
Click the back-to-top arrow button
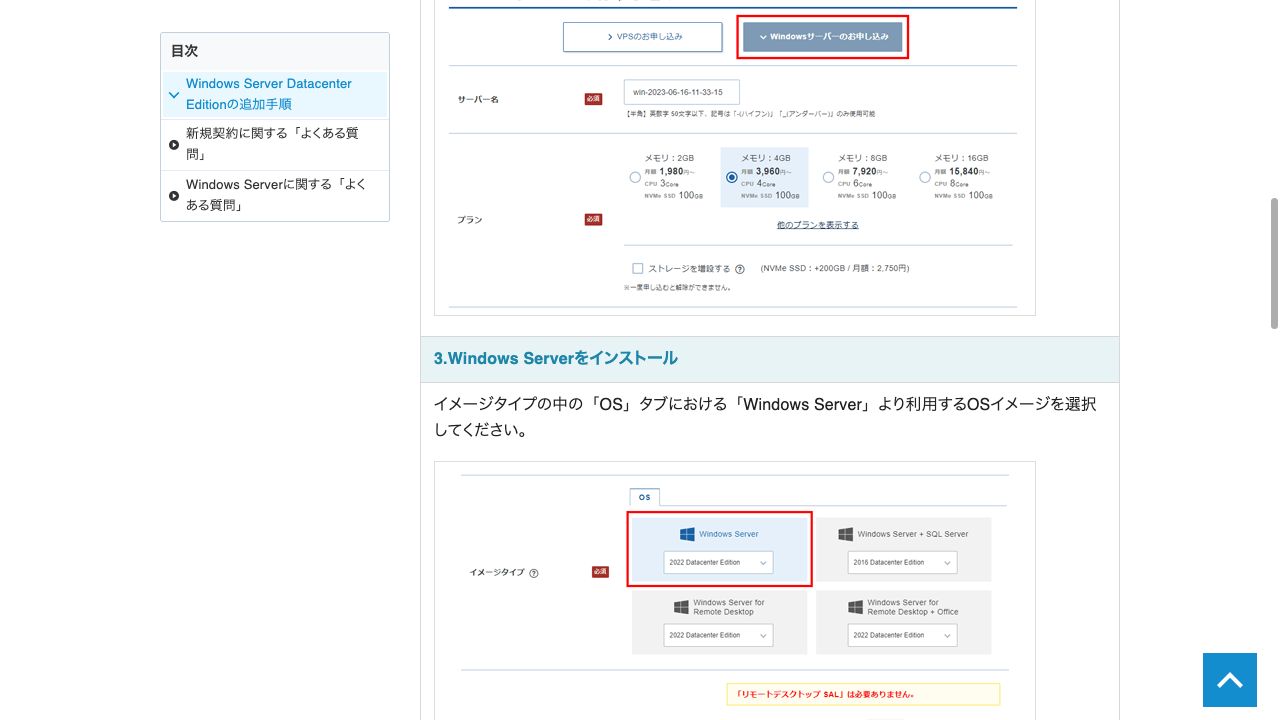click(x=1229, y=680)
